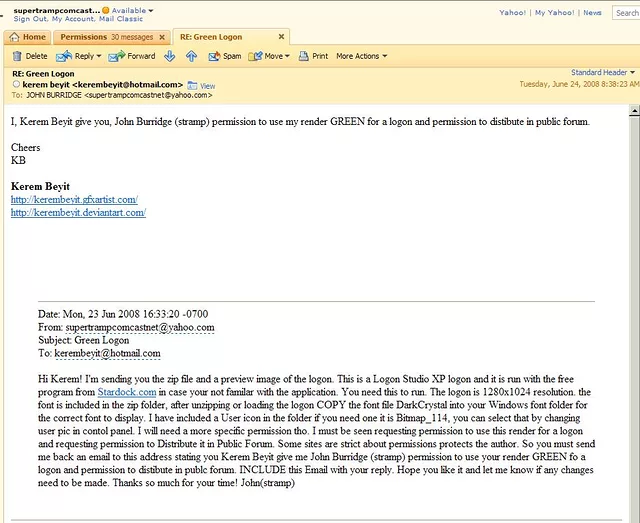
Task: Open the kerembeyit.deviantart.com link
Action: [78, 212]
